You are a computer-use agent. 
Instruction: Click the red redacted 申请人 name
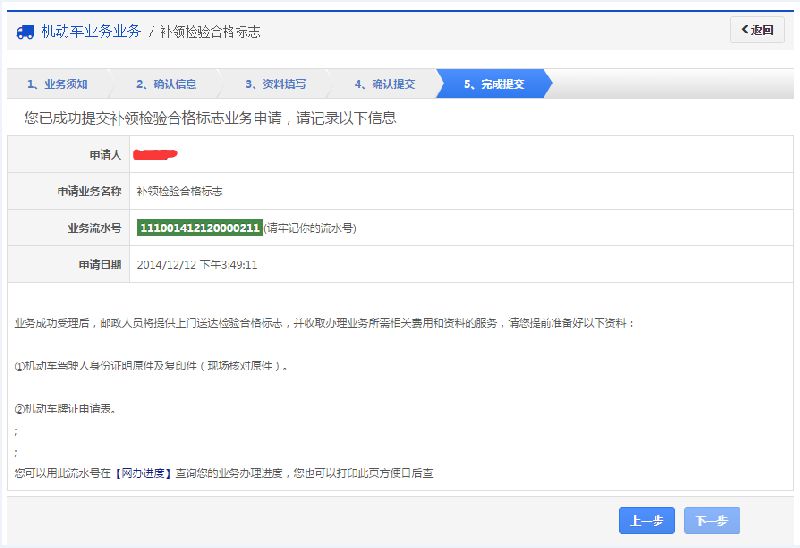pyautogui.click(x=155, y=155)
